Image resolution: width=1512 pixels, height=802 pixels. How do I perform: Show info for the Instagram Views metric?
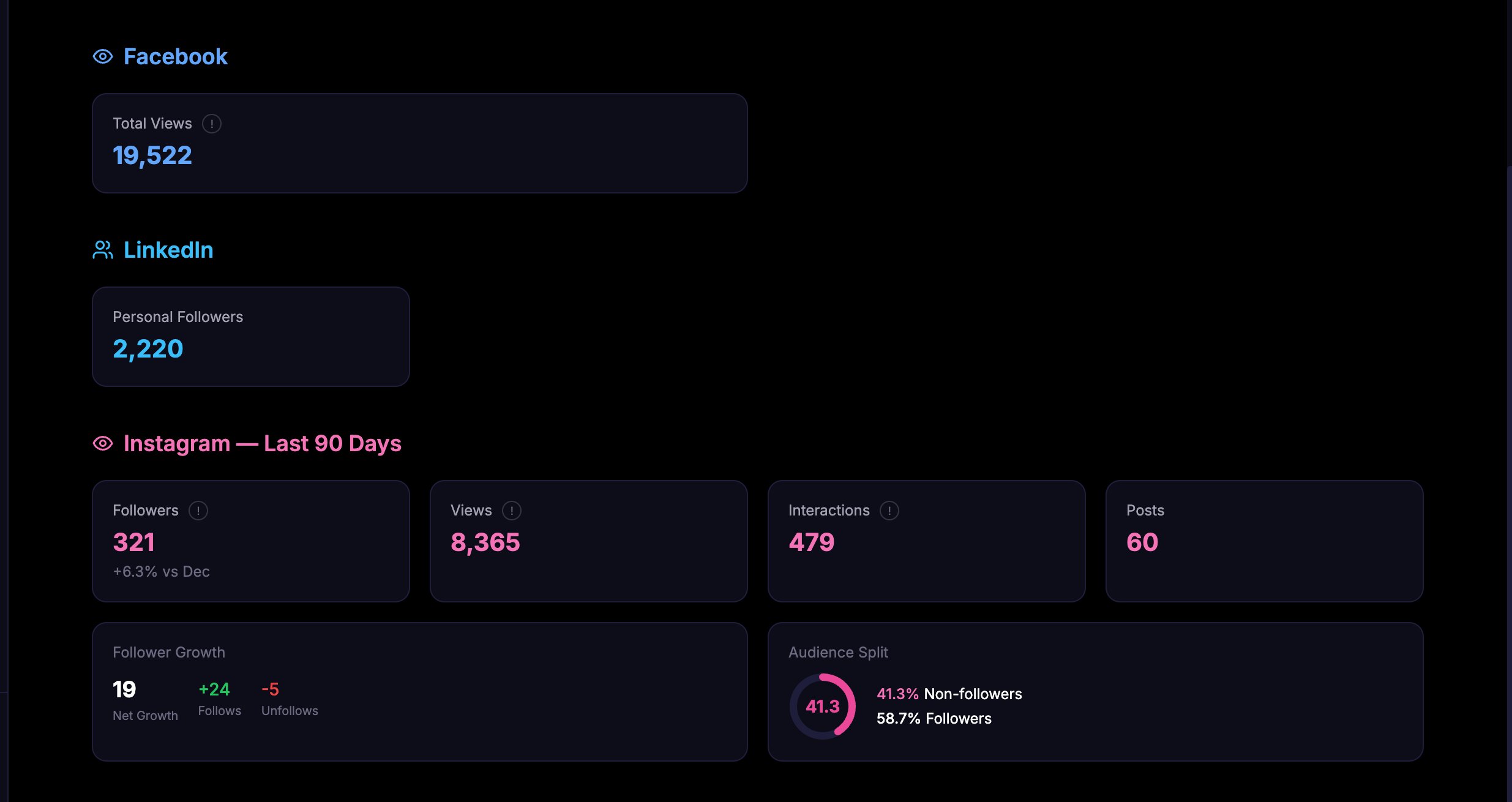(x=512, y=511)
